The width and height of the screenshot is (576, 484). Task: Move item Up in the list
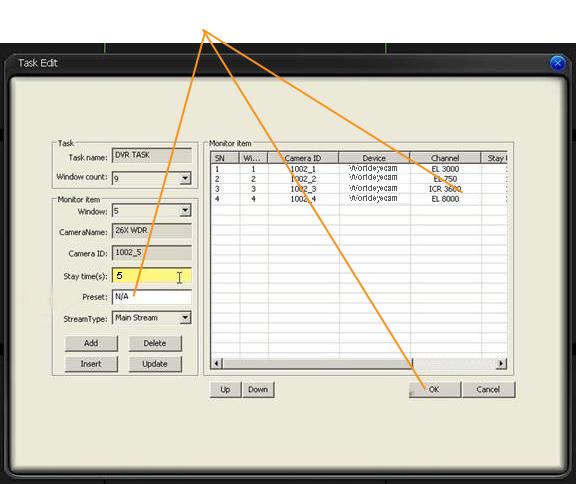(x=226, y=390)
